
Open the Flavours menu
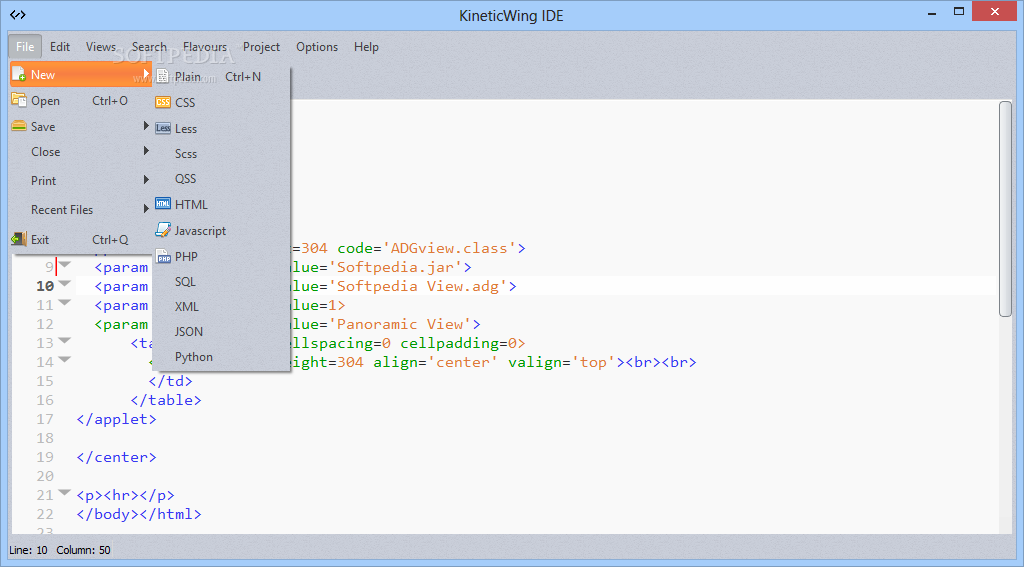point(204,46)
